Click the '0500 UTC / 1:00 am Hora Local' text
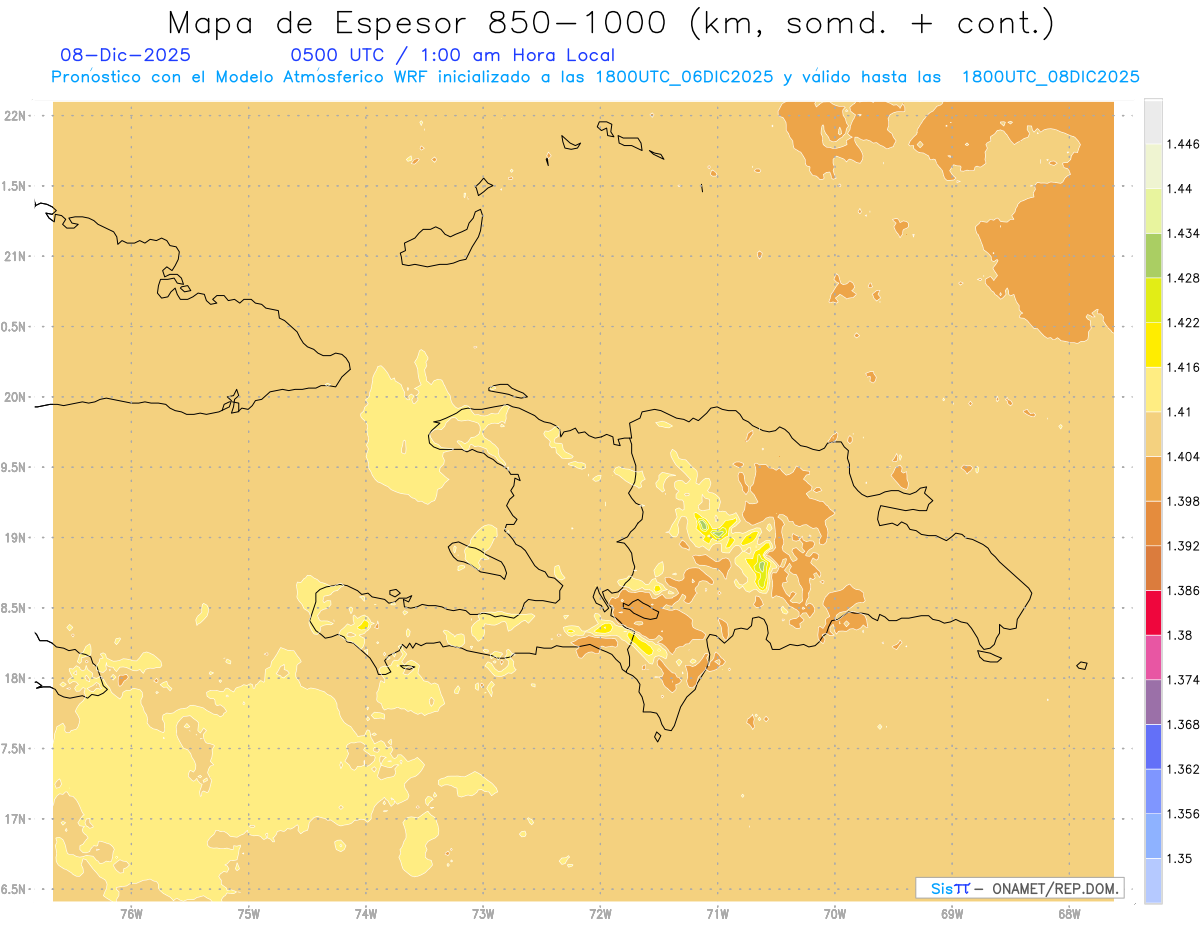 coord(452,56)
